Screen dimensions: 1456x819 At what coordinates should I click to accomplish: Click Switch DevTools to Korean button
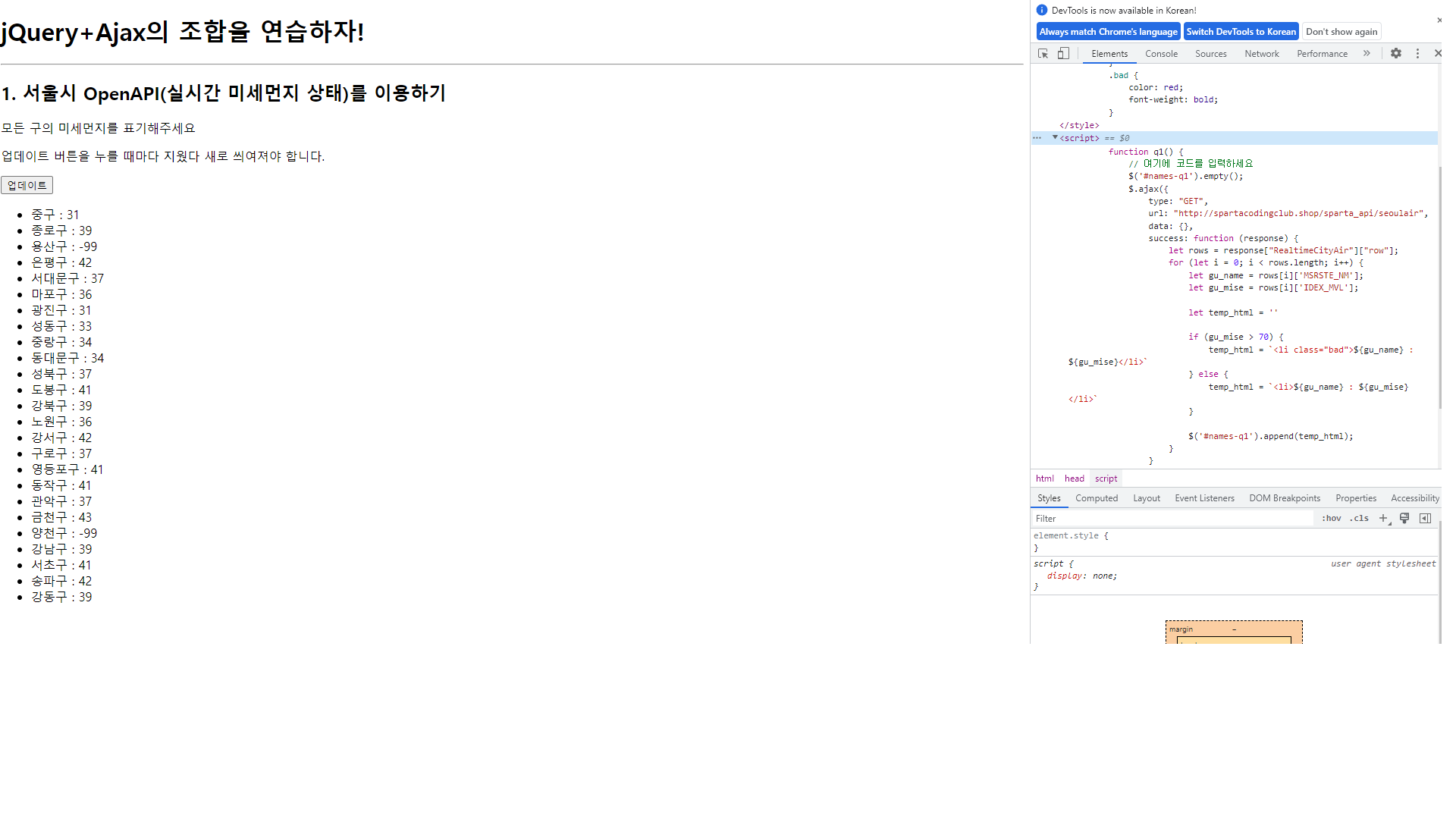point(1241,32)
